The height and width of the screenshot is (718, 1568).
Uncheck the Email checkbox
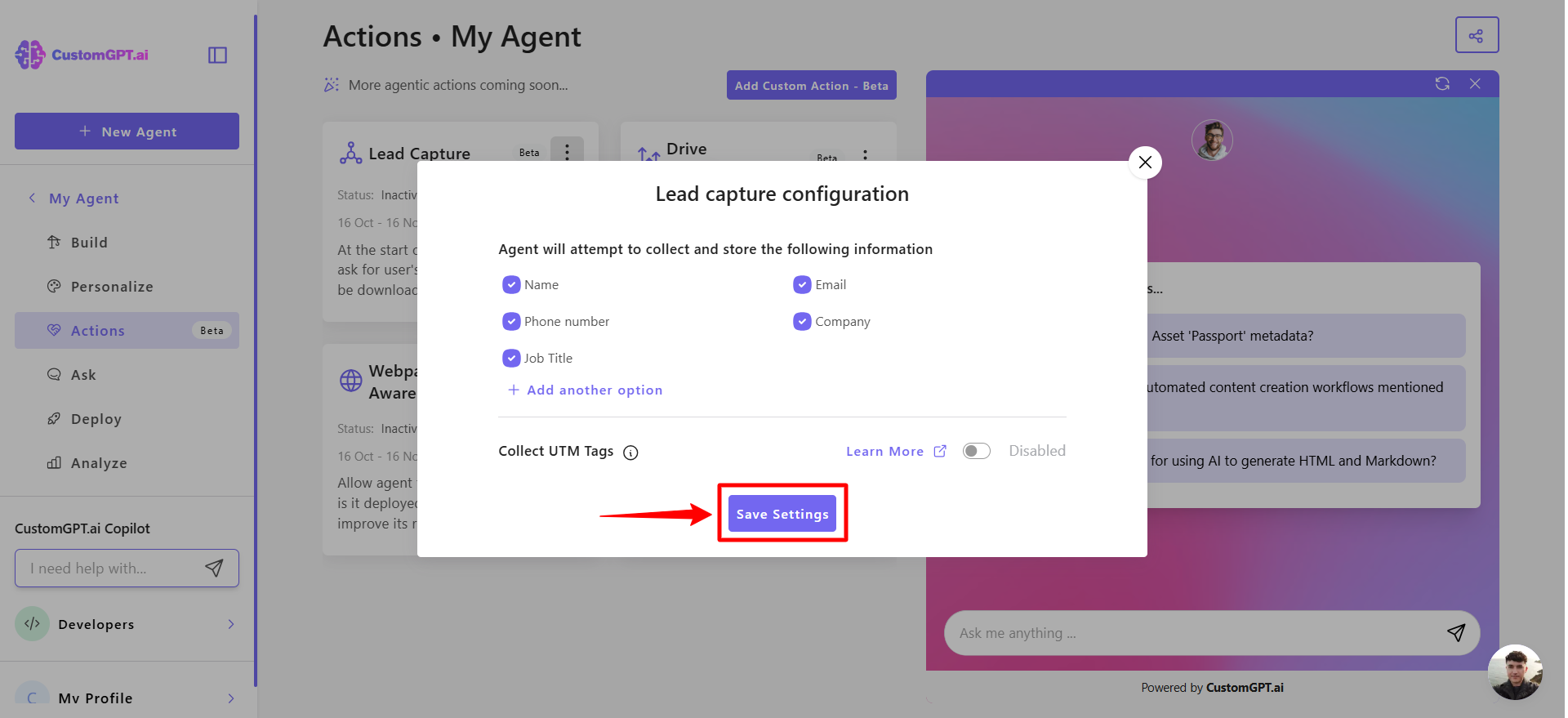[802, 284]
